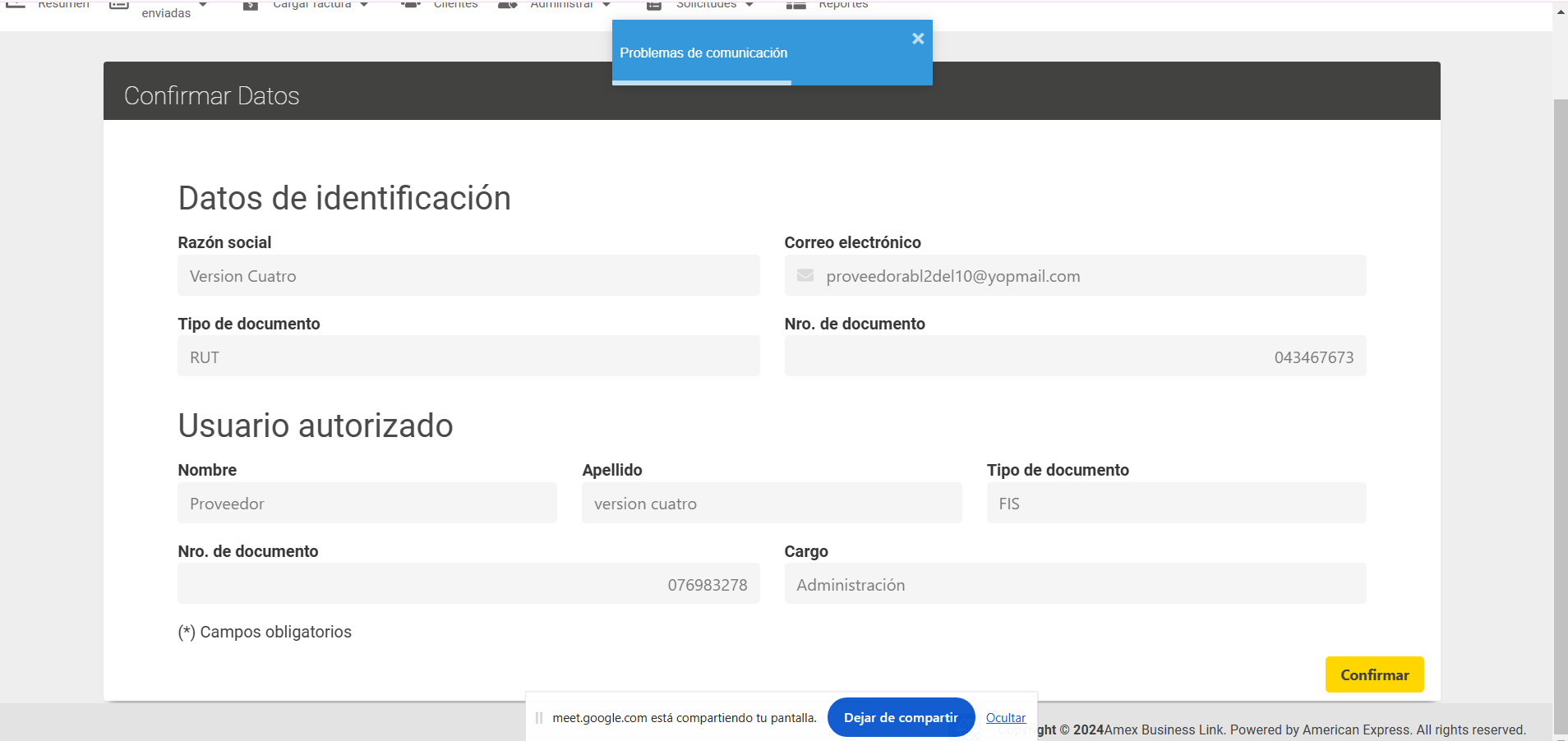This screenshot has width=1568, height=741.
Task: Click the Solicitudes list icon
Action: [x=654, y=5]
